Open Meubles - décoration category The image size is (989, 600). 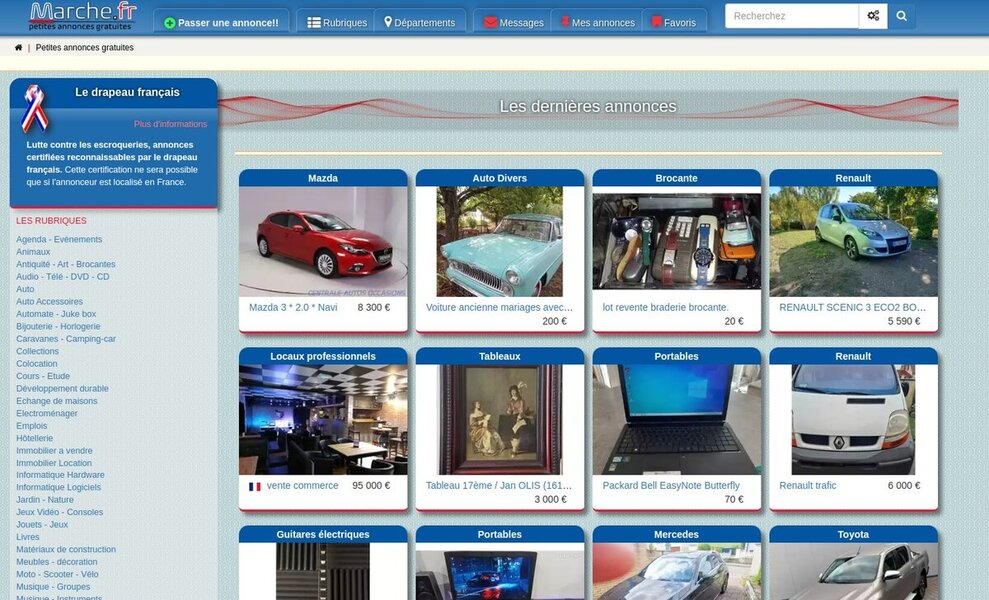[x=57, y=562]
